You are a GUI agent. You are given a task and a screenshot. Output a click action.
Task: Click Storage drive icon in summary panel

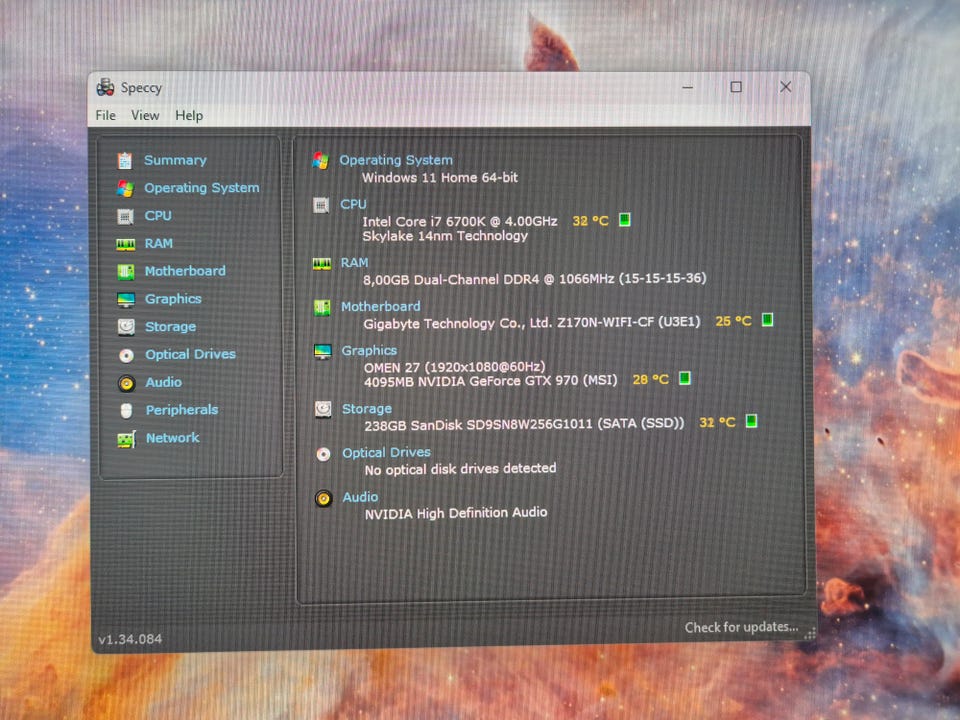click(323, 409)
